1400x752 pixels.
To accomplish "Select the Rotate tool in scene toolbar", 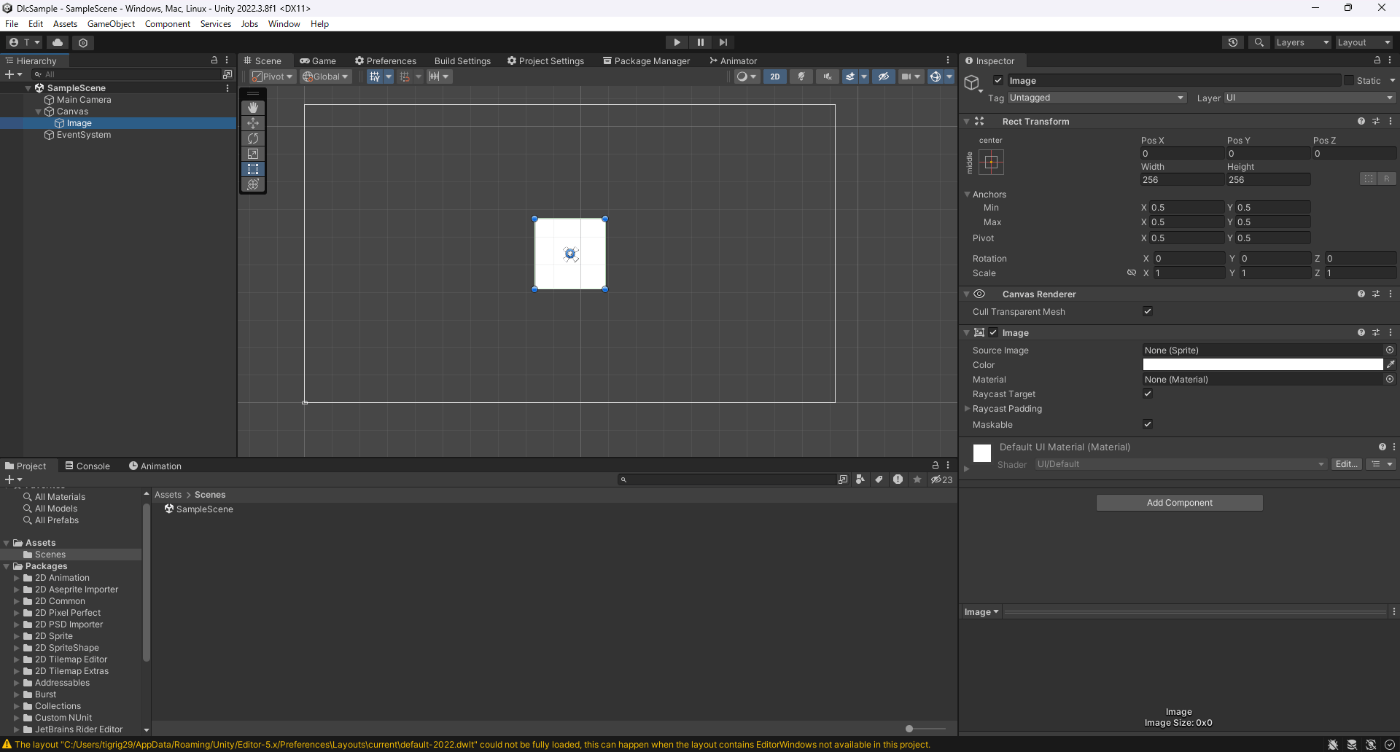I will (253, 138).
